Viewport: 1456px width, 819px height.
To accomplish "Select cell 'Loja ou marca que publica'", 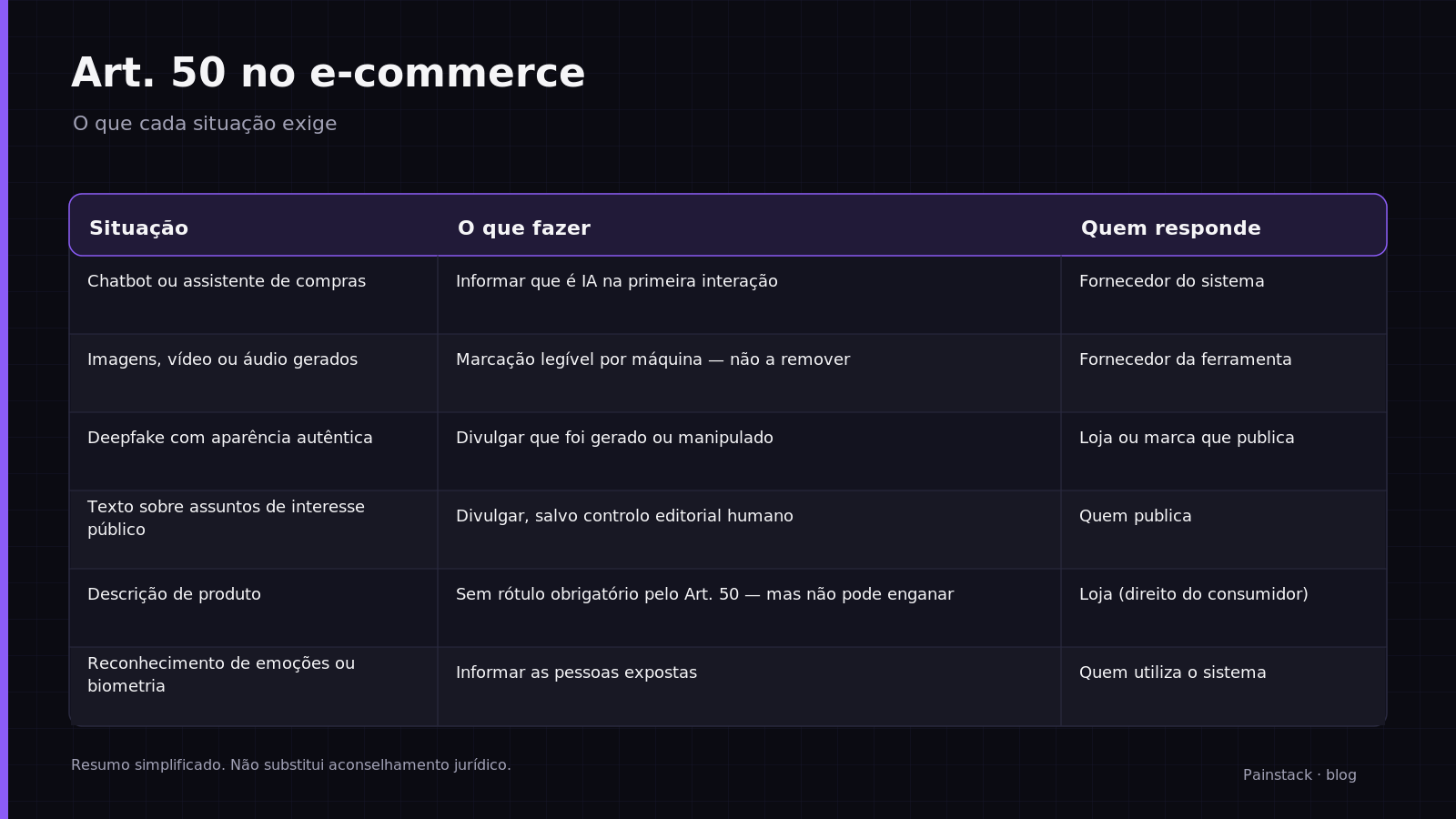I will coord(1224,451).
